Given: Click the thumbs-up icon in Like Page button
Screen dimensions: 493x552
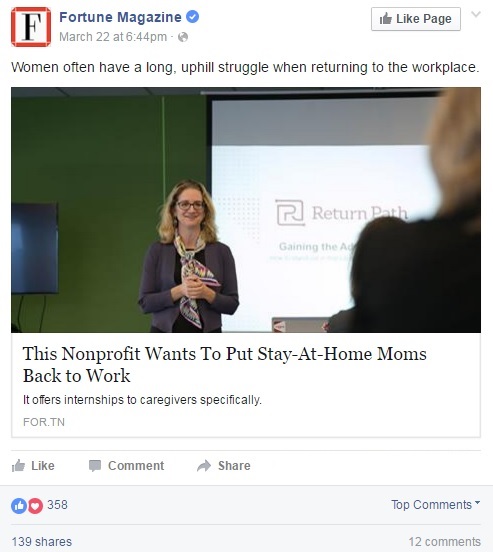Looking at the screenshot, I should (386, 19).
